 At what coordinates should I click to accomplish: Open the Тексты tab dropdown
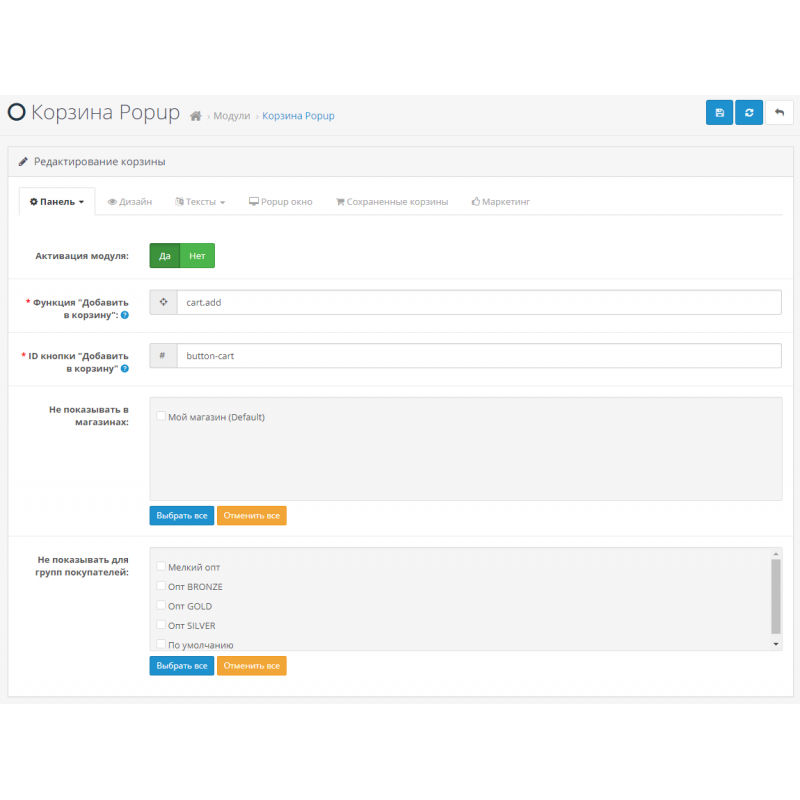200,202
